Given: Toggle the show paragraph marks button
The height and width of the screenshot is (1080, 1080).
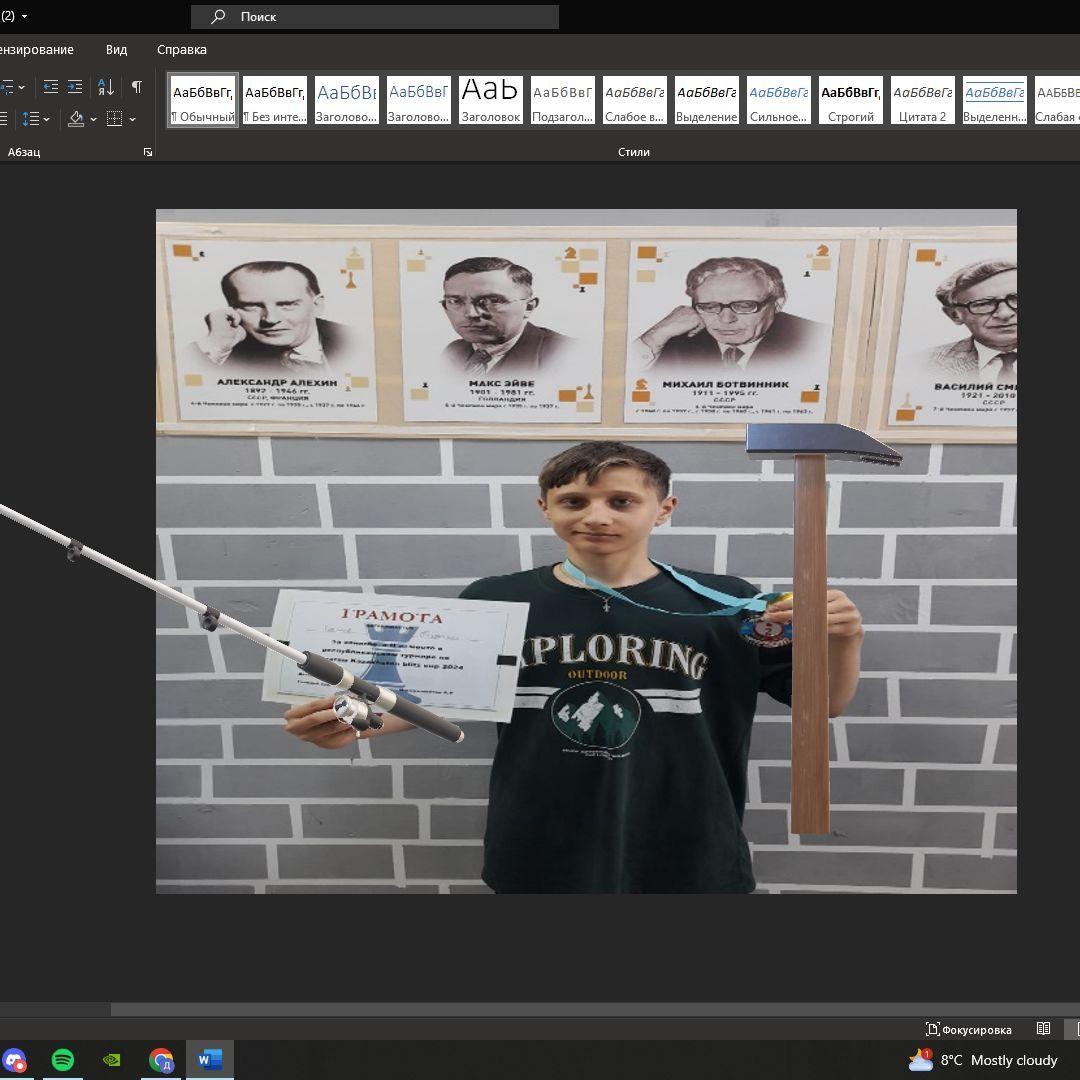Looking at the screenshot, I should (136, 87).
